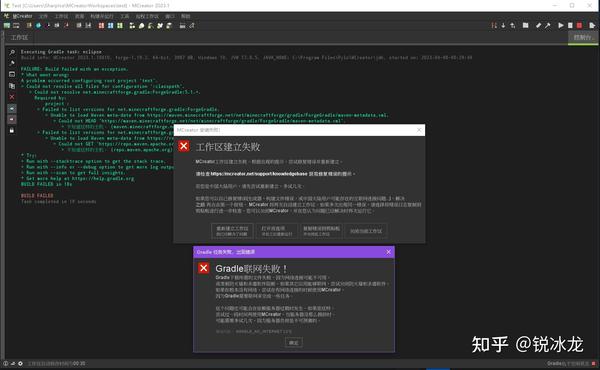The width and height of the screenshot is (600, 370).
Task: Click the gear icon in bottom status bar
Action: pos(20,363)
